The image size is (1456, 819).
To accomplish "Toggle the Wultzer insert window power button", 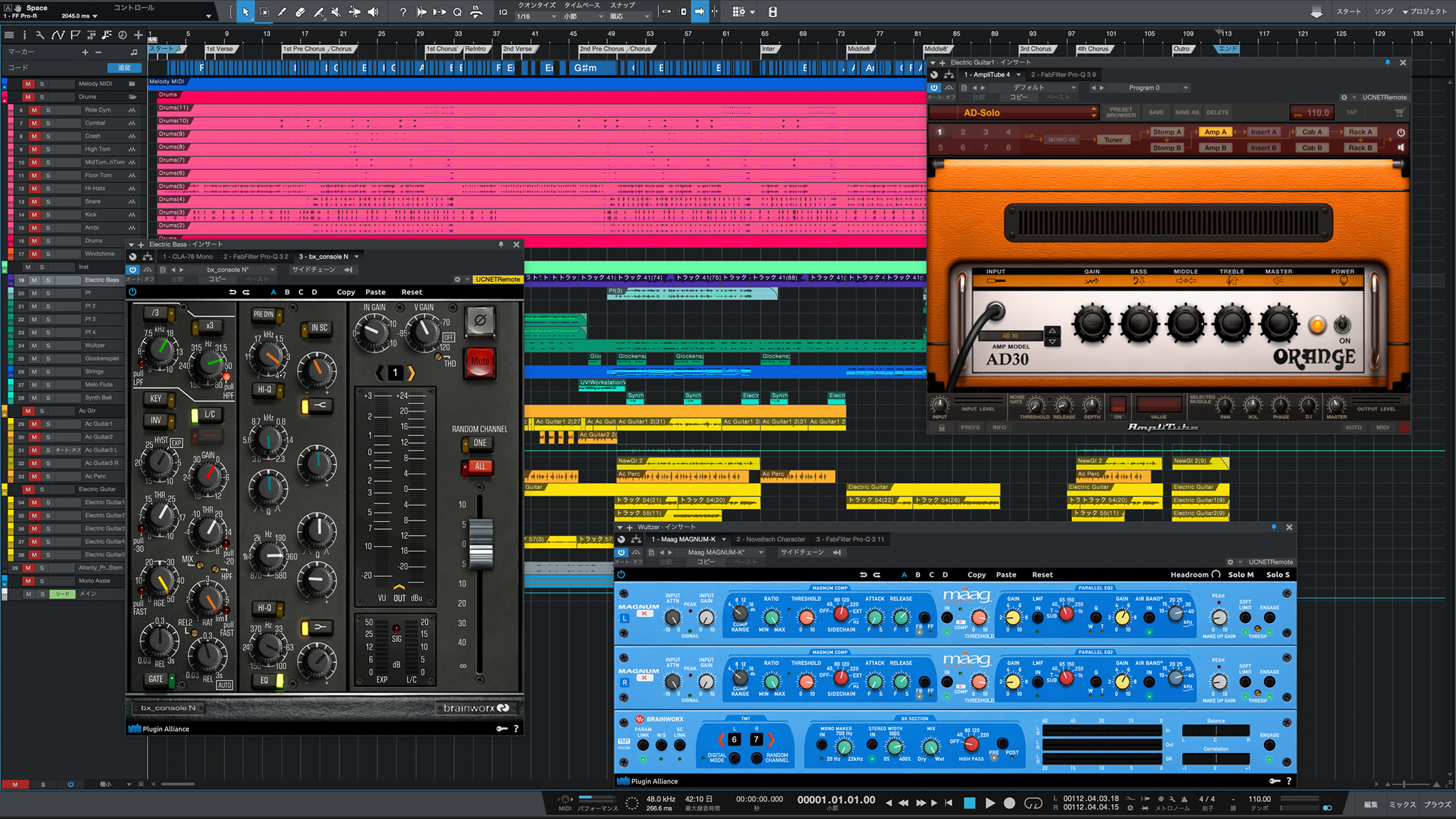I will tap(621, 552).
